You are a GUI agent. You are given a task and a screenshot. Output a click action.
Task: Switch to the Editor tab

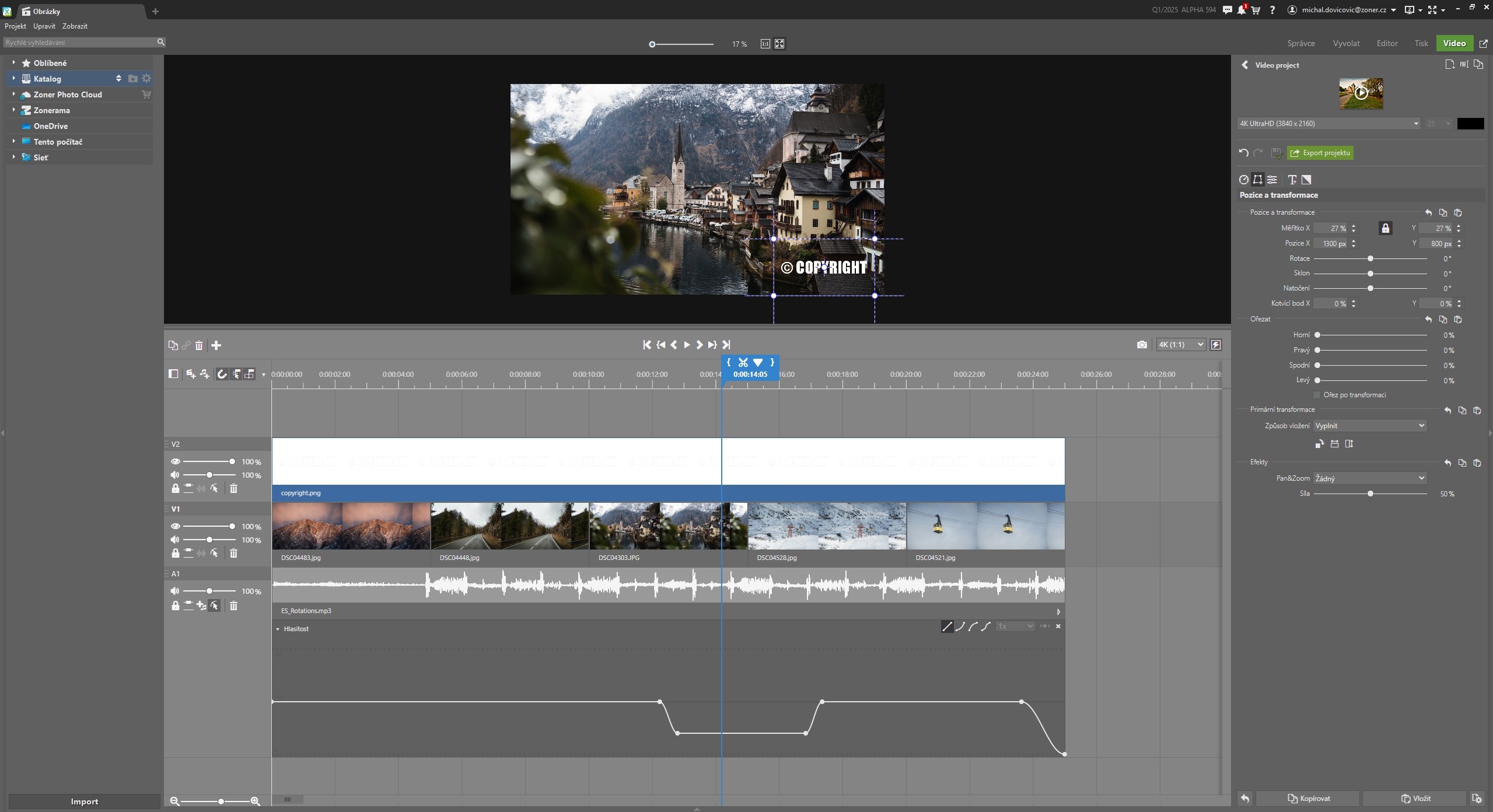click(1387, 43)
